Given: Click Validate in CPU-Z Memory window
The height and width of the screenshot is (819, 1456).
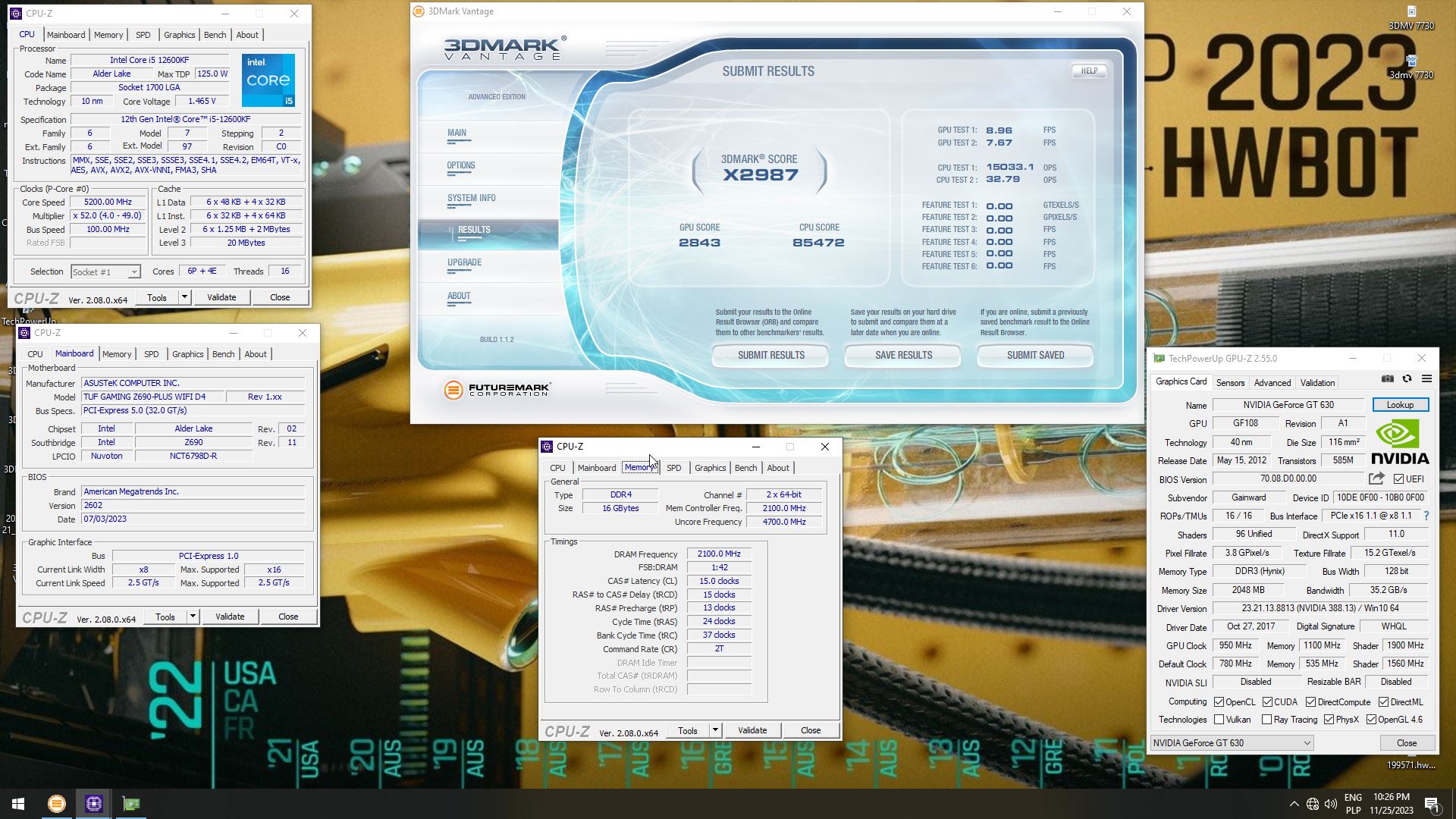Looking at the screenshot, I should pyautogui.click(x=752, y=730).
